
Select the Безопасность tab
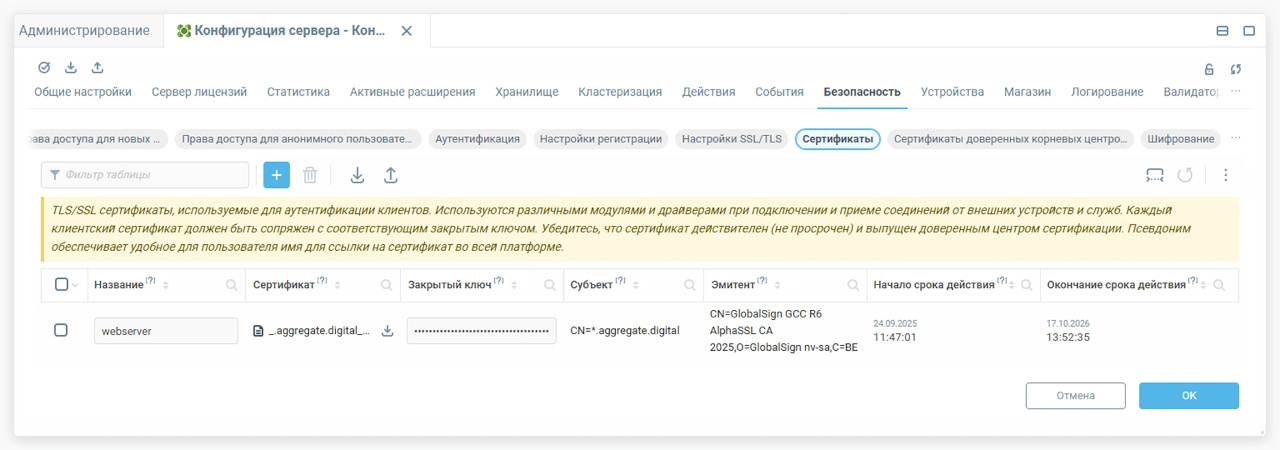point(862,91)
